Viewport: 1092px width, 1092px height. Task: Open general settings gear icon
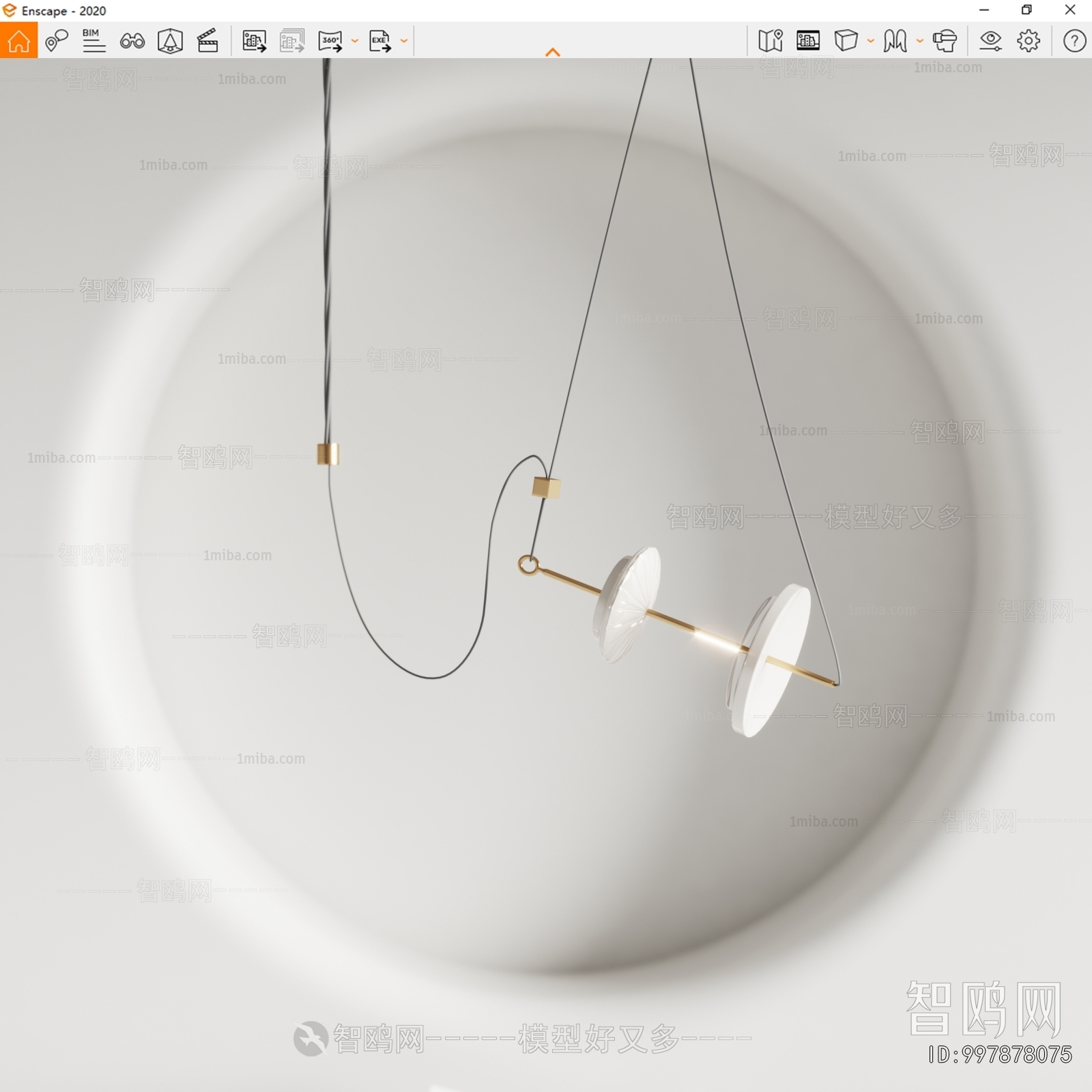pos(1029,41)
